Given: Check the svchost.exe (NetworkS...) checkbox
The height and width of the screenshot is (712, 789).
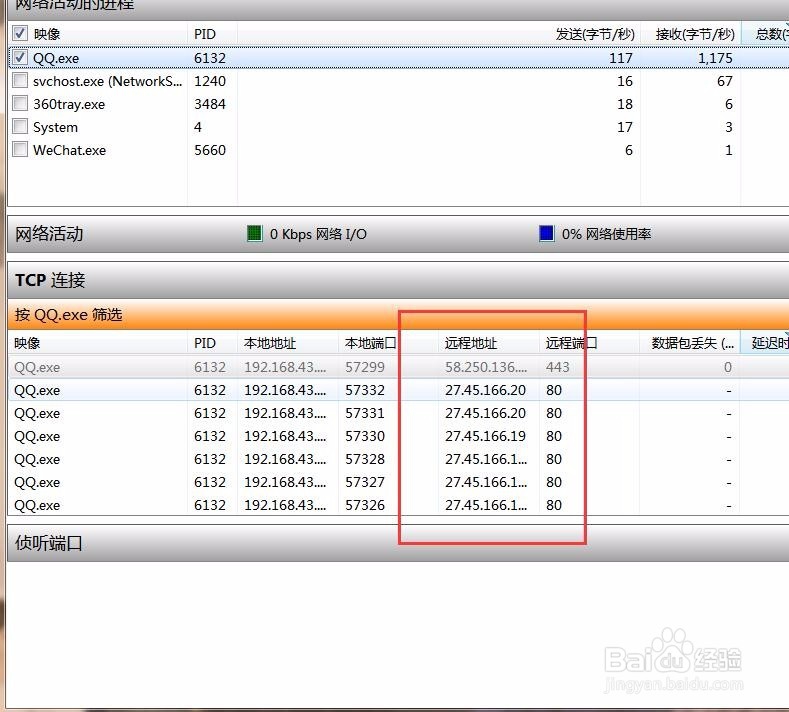Looking at the screenshot, I should tap(20, 81).
